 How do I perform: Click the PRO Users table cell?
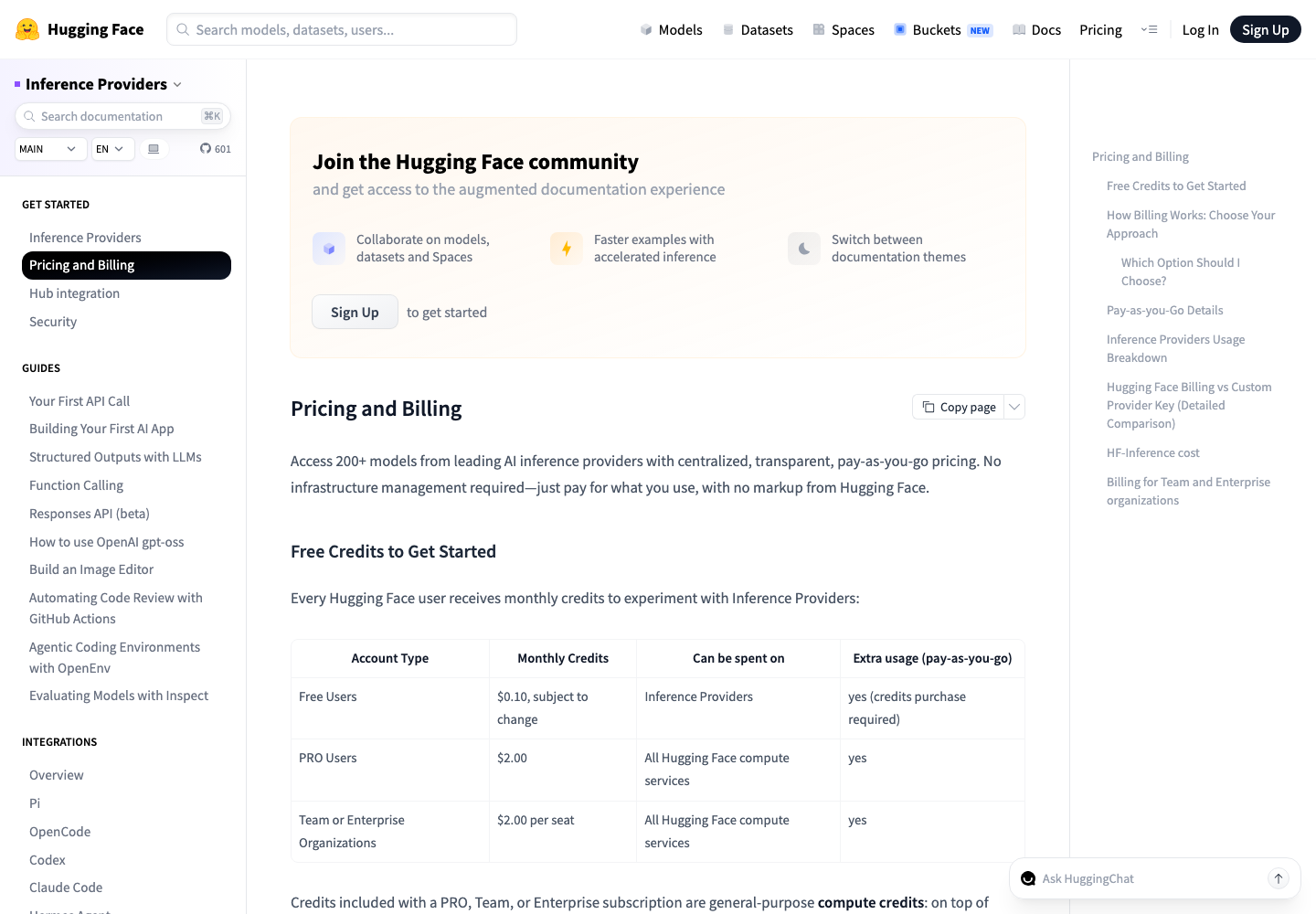click(x=390, y=770)
